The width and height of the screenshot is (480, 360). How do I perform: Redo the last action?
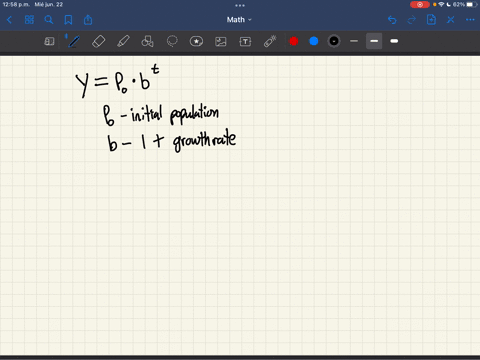coord(412,20)
